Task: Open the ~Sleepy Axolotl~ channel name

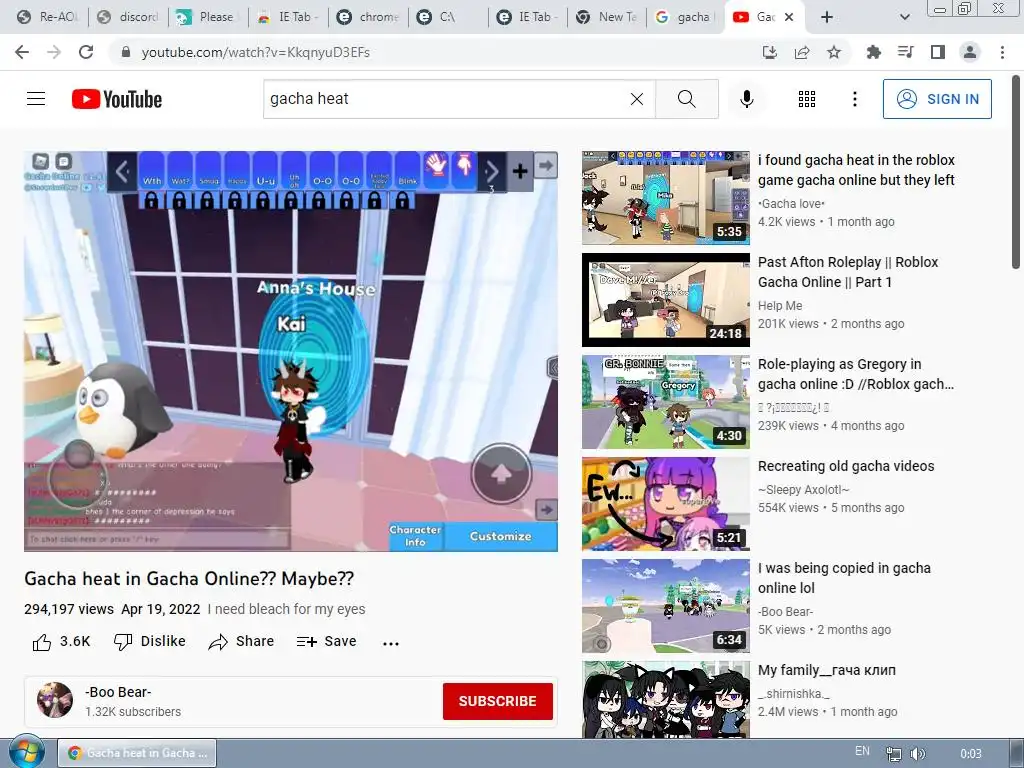Action: (803, 490)
